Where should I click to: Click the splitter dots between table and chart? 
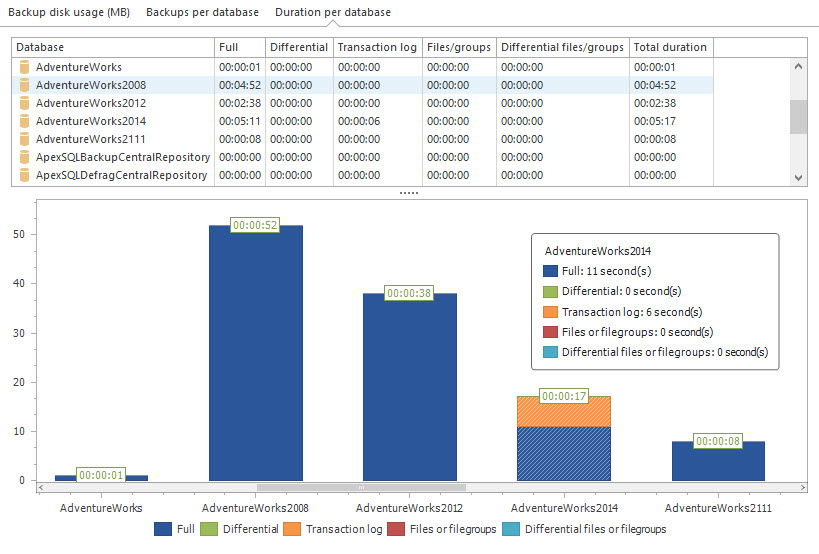409,193
